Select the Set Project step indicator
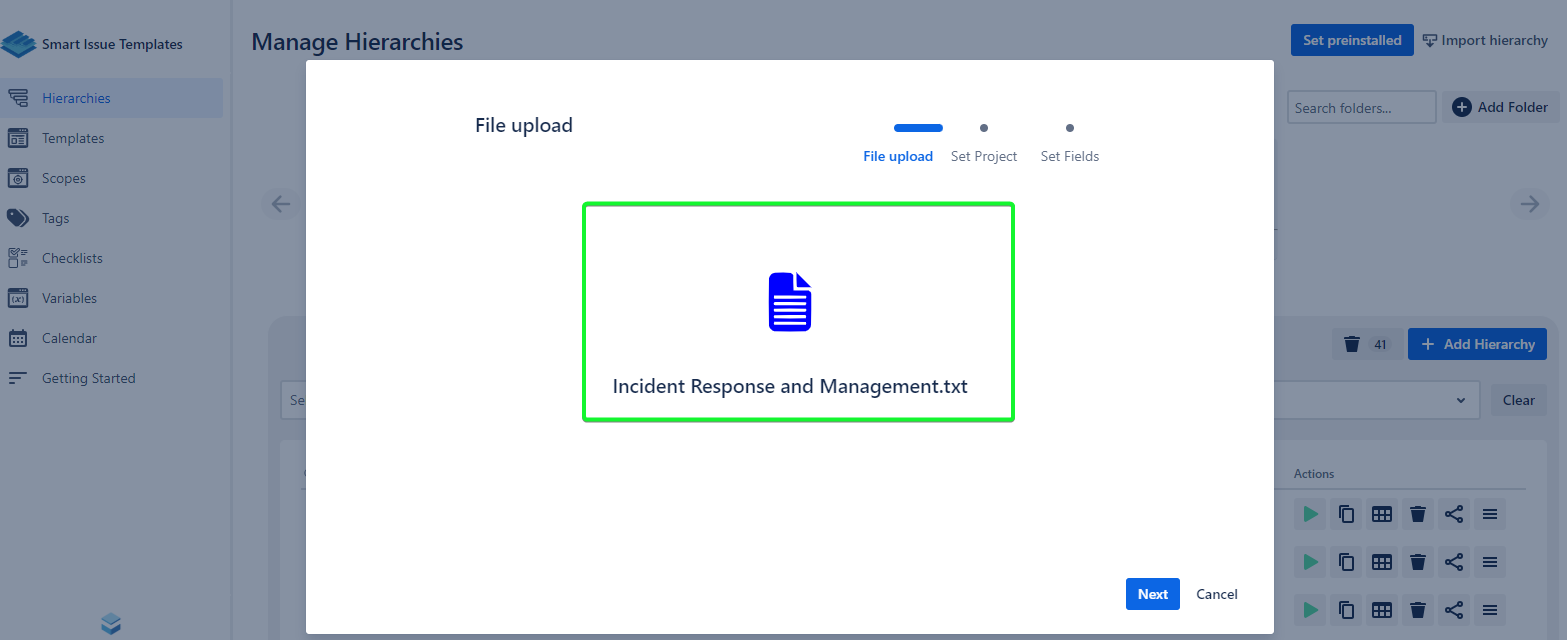The height and width of the screenshot is (640, 1567). (984, 129)
